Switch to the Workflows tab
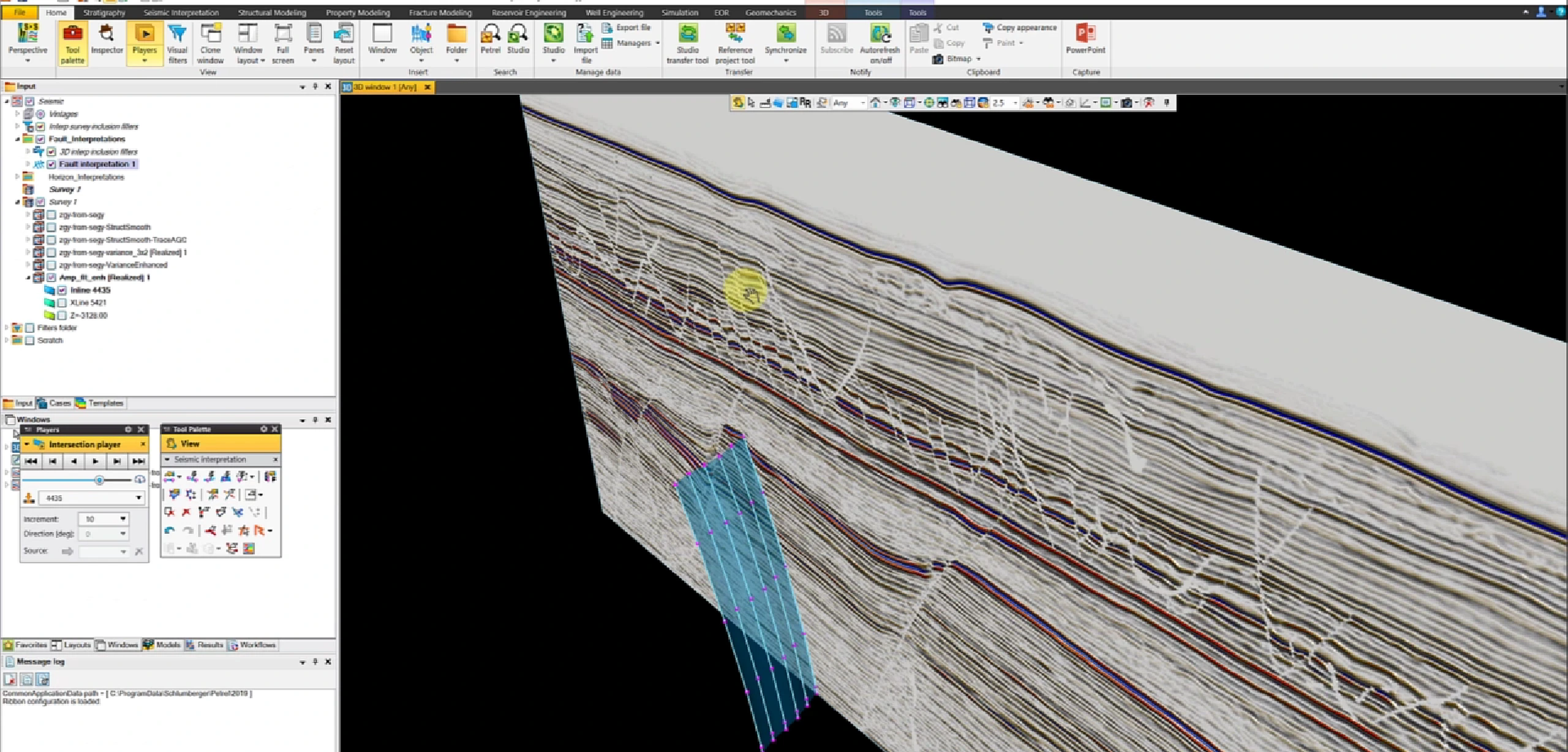 pyautogui.click(x=252, y=645)
